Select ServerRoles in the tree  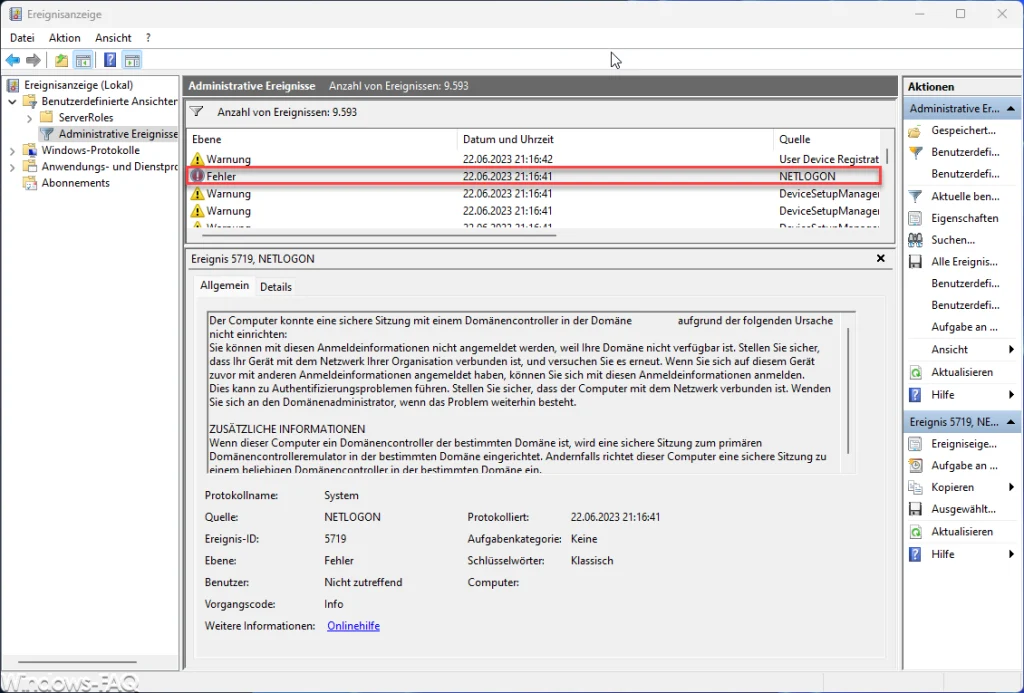click(x=86, y=118)
